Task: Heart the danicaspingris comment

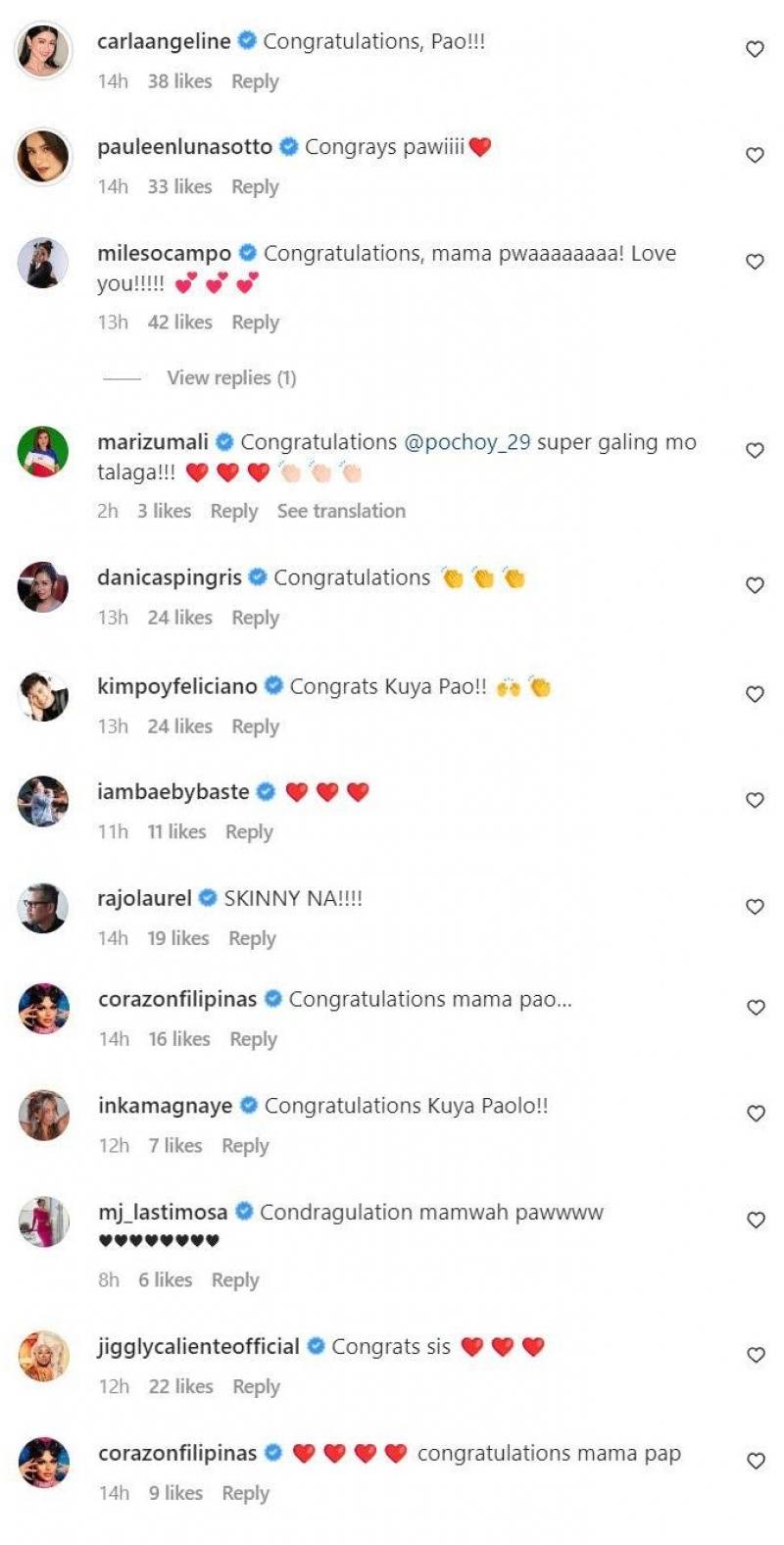Action: point(755,585)
